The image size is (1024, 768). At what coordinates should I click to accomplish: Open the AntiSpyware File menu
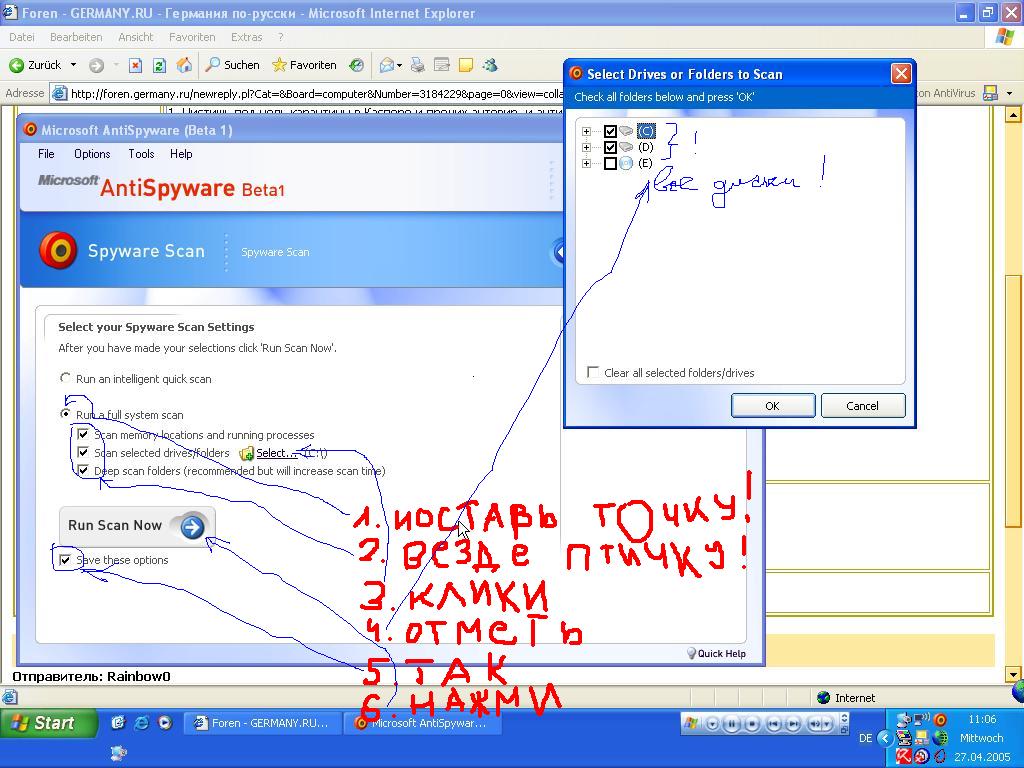click(46, 154)
